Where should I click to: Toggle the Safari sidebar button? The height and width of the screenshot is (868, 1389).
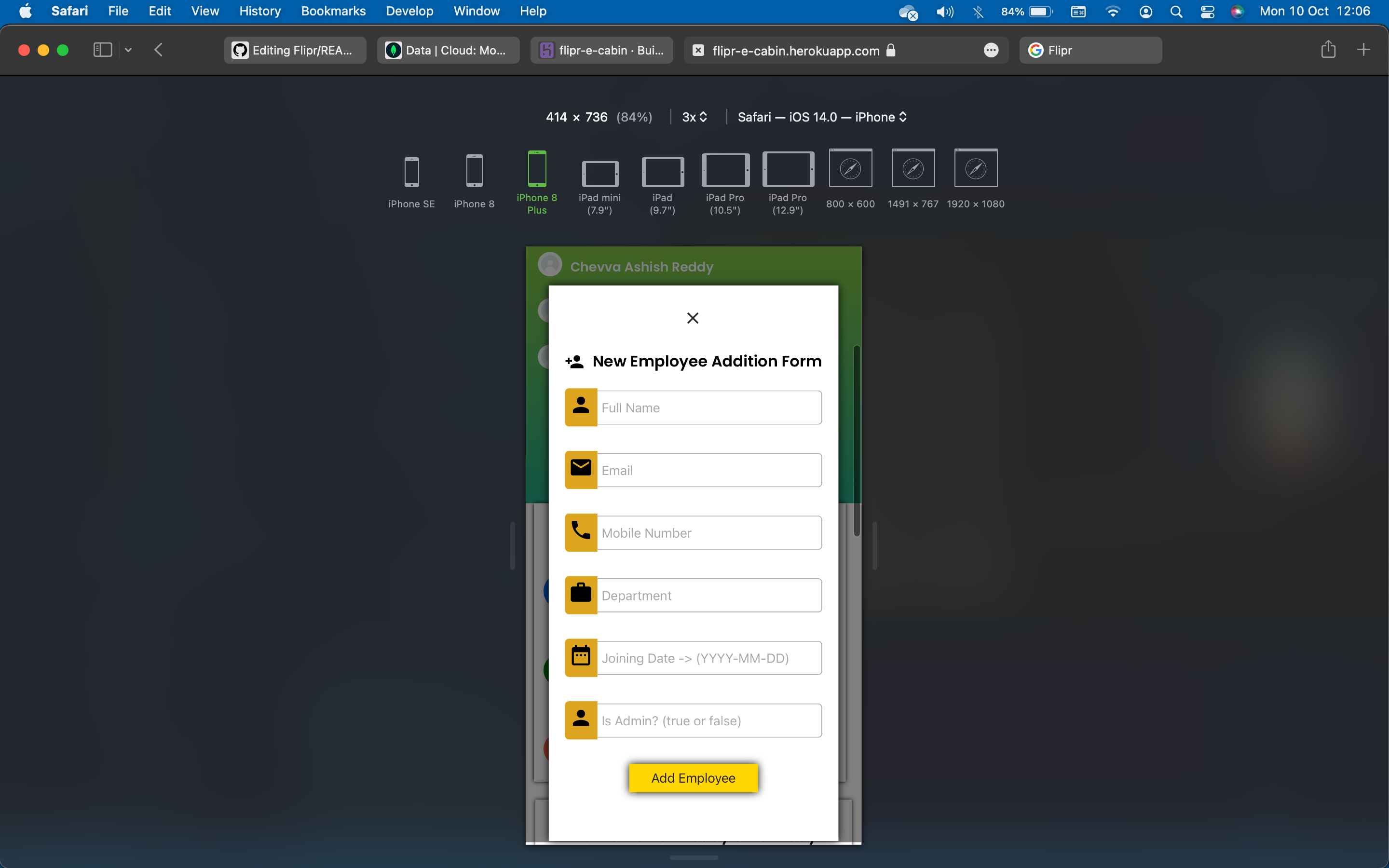(103, 50)
